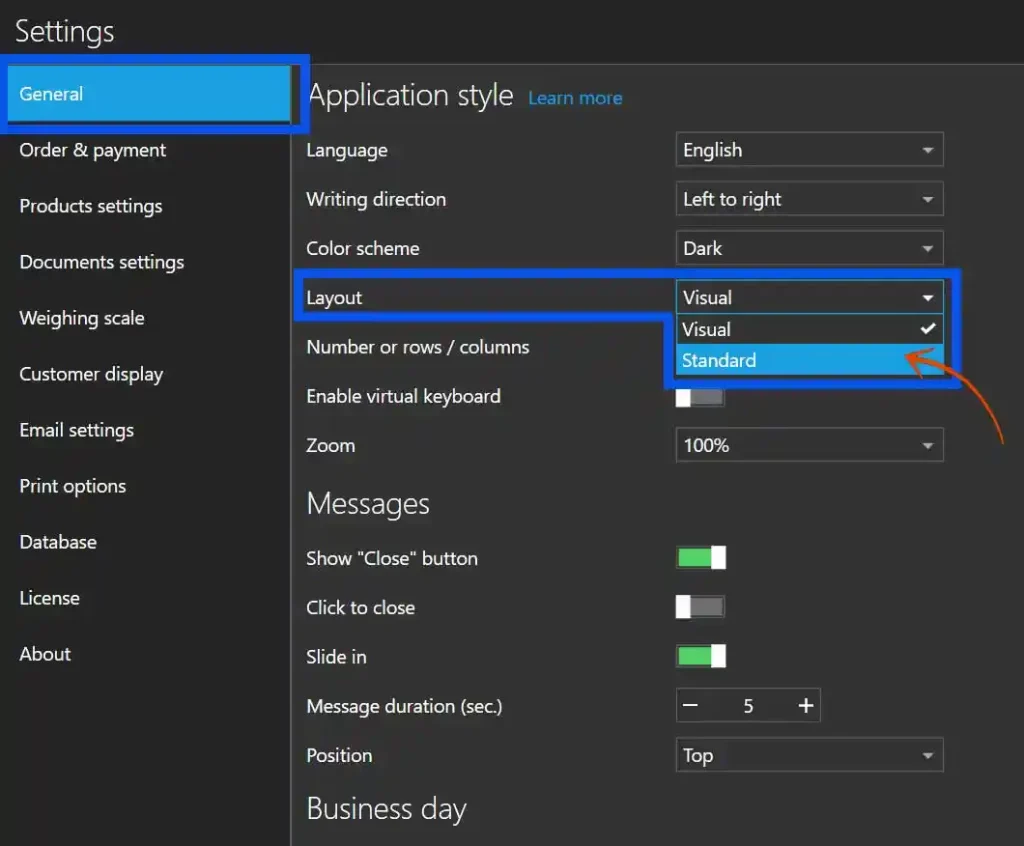Open the Database section
The height and width of the screenshot is (846, 1024).
[x=57, y=542]
